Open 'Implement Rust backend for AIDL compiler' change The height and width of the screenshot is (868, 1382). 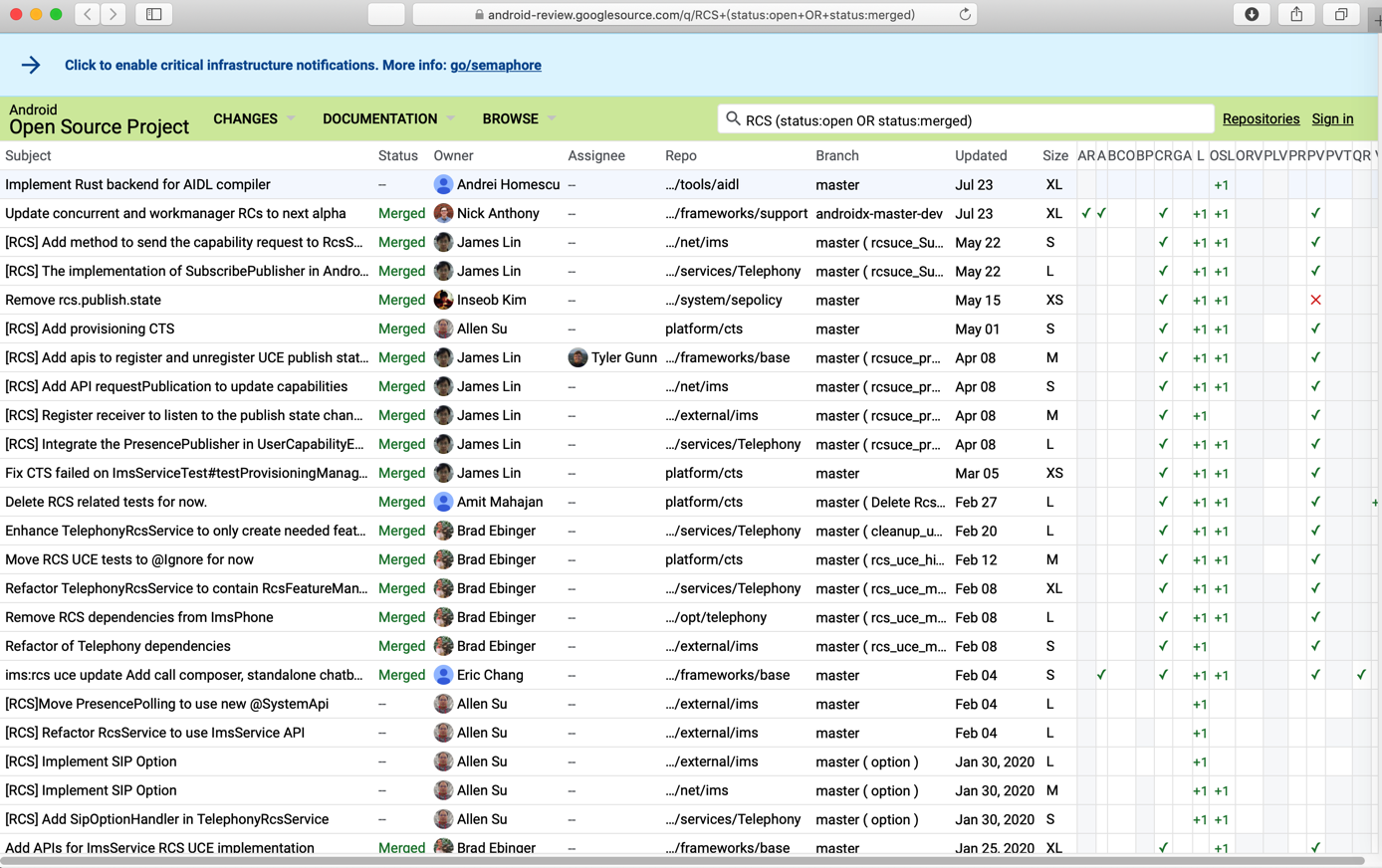137,184
